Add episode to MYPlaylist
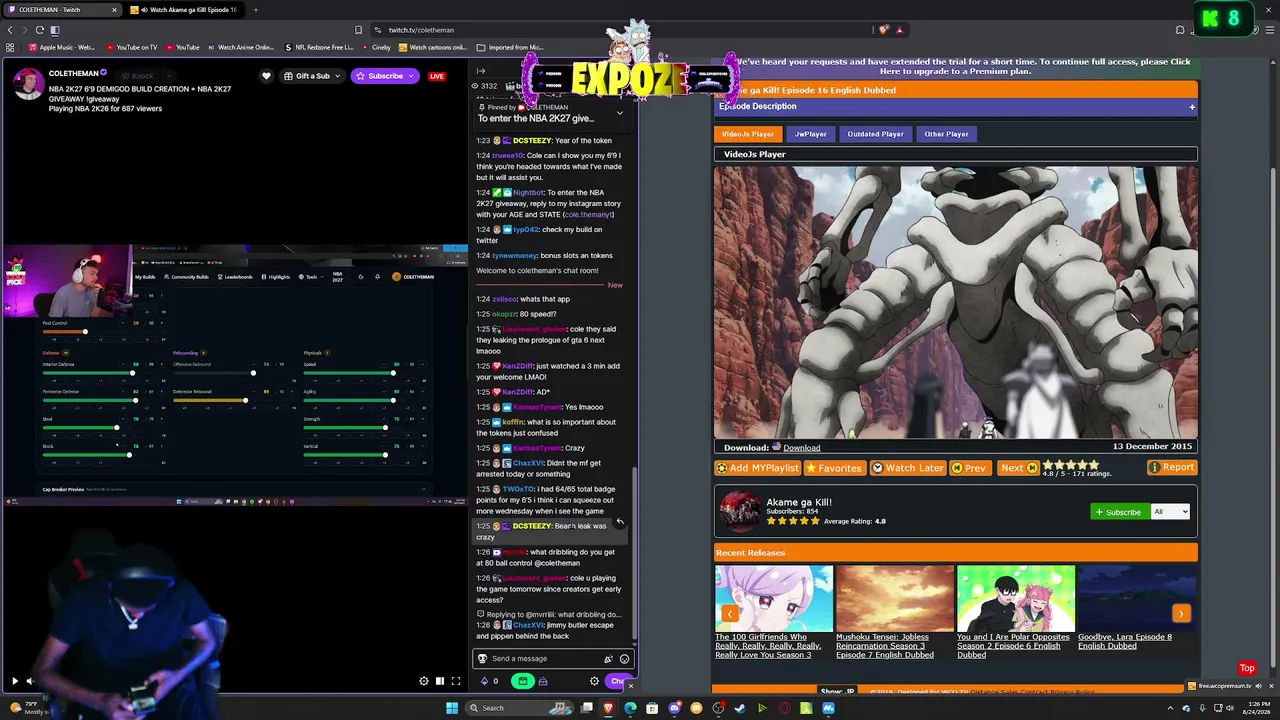Viewport: 1280px width, 720px height. coord(757,468)
